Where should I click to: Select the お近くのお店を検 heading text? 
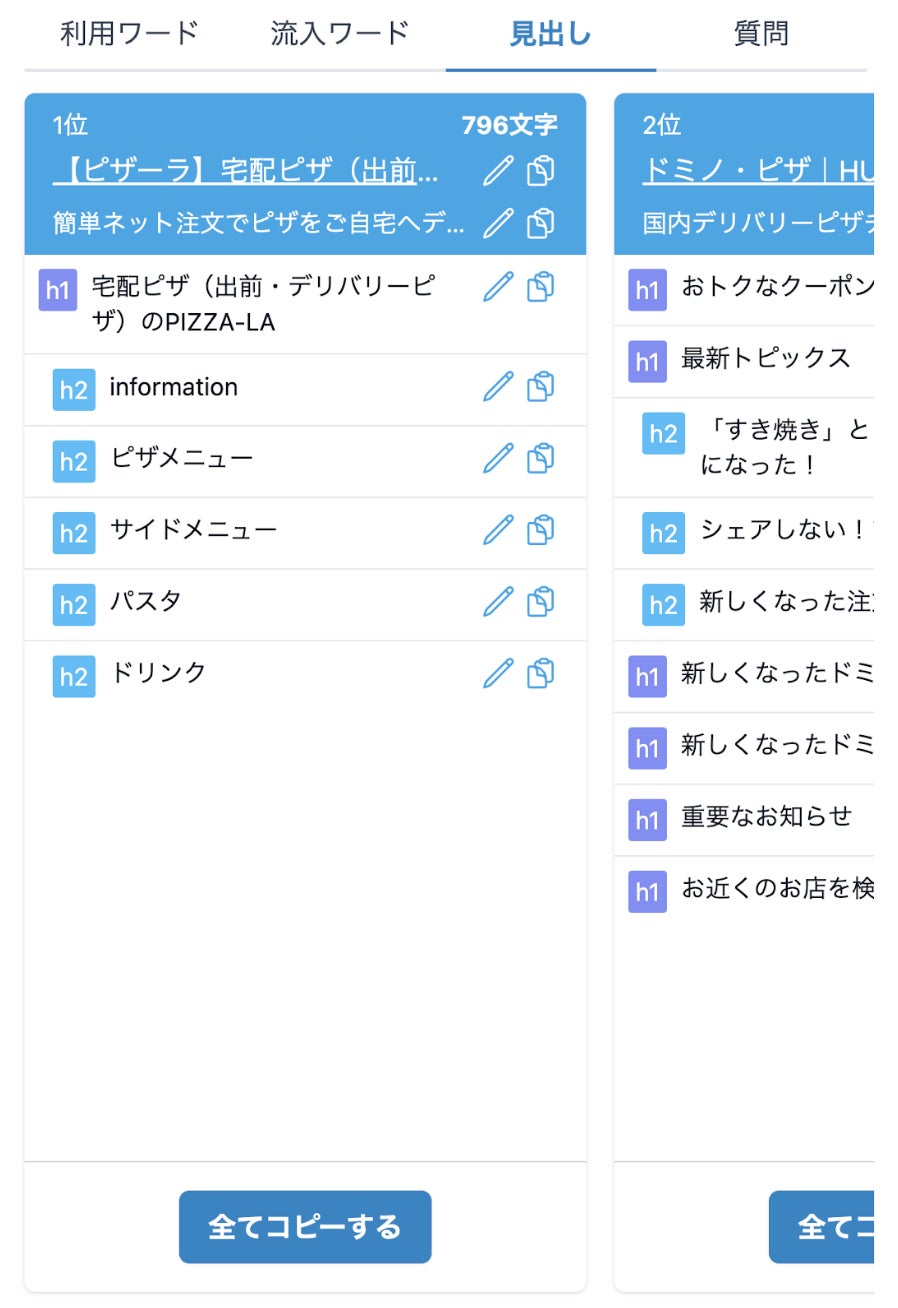pyautogui.click(x=777, y=888)
